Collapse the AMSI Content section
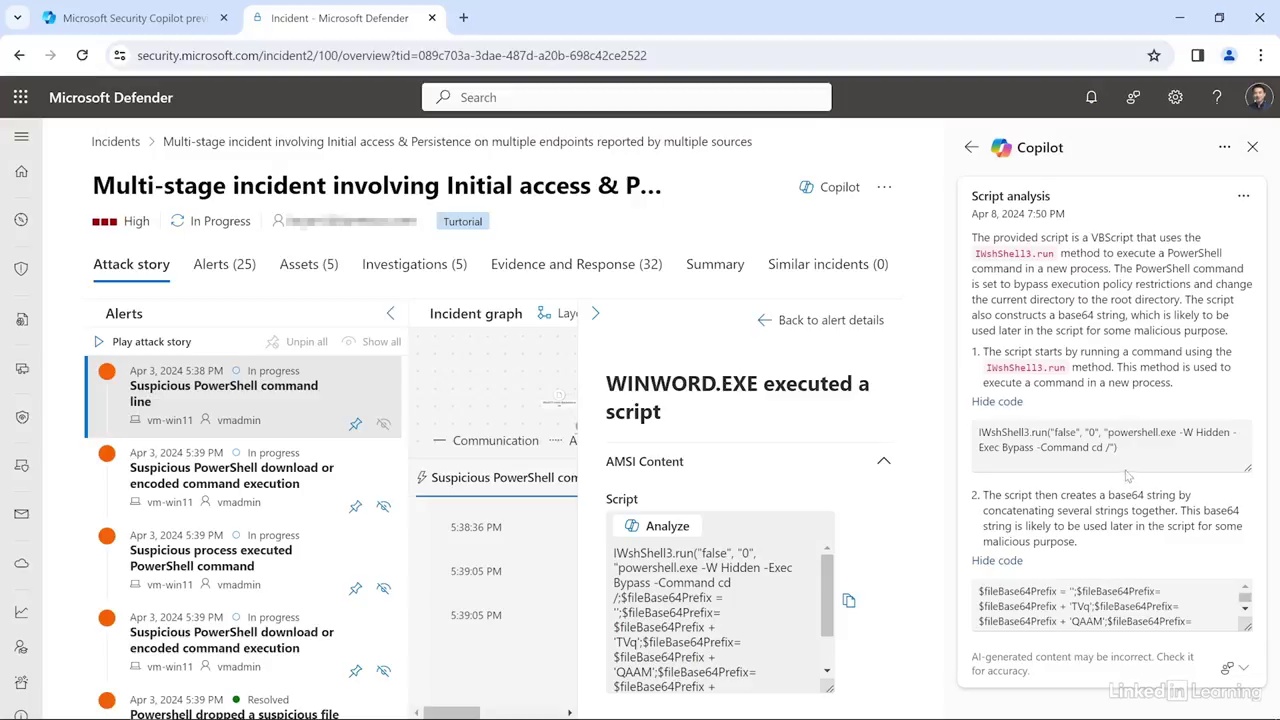 [884, 461]
